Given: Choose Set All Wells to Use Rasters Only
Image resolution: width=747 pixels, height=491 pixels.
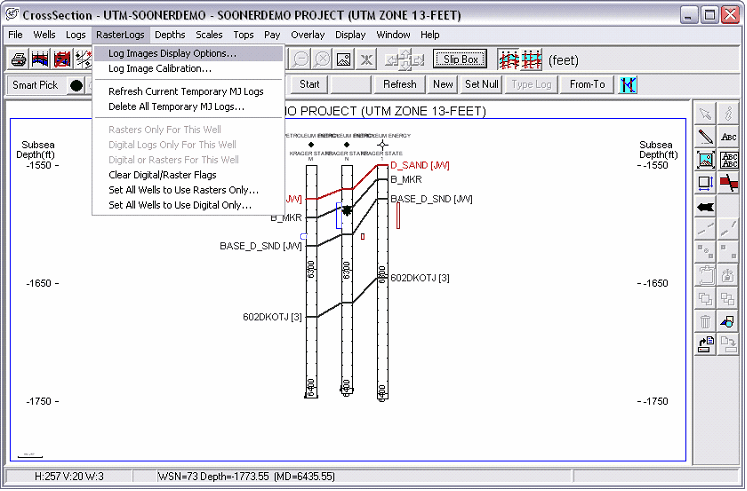Looking at the screenshot, I should [x=183, y=190].
